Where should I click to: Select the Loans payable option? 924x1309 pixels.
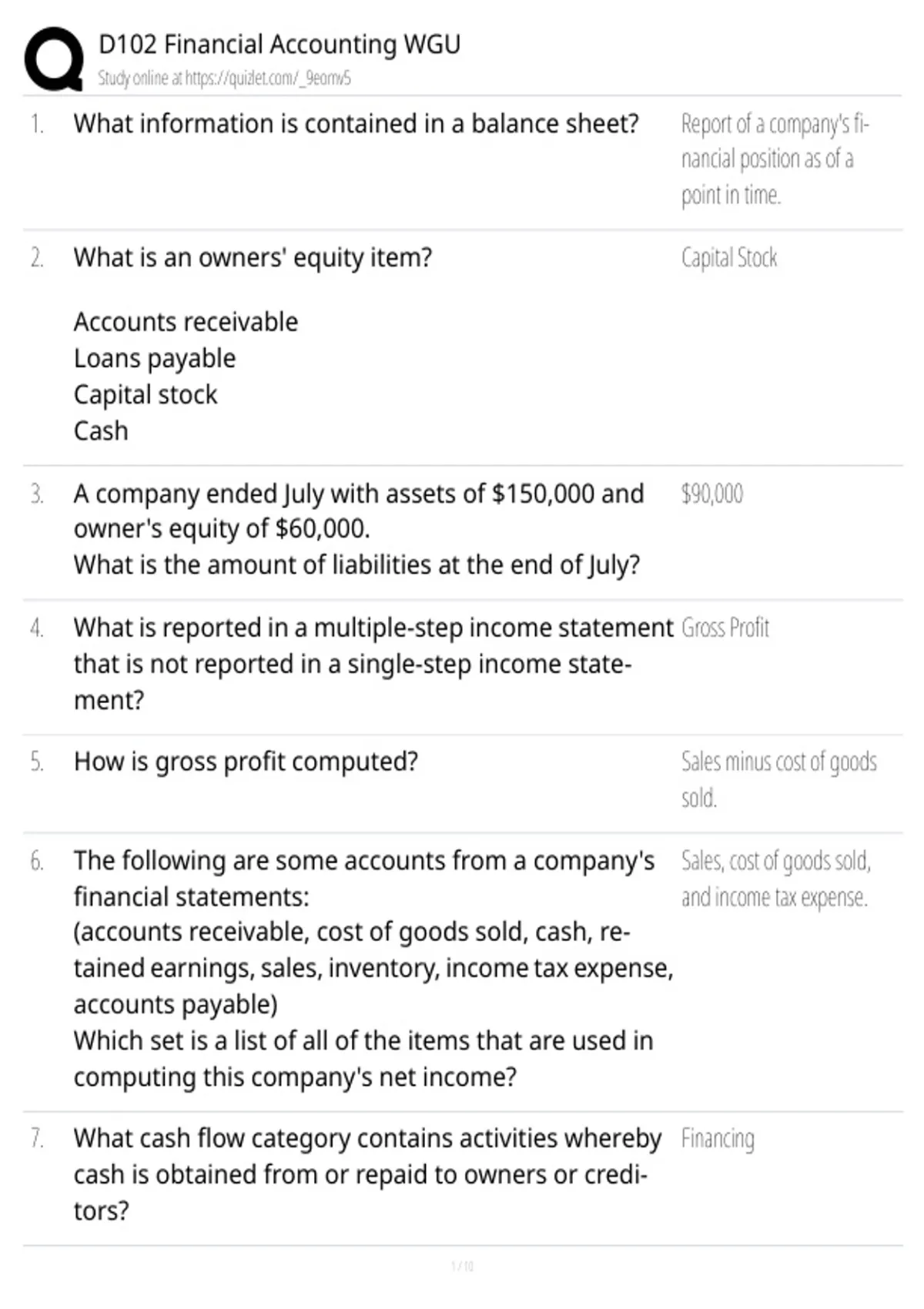[155, 359]
